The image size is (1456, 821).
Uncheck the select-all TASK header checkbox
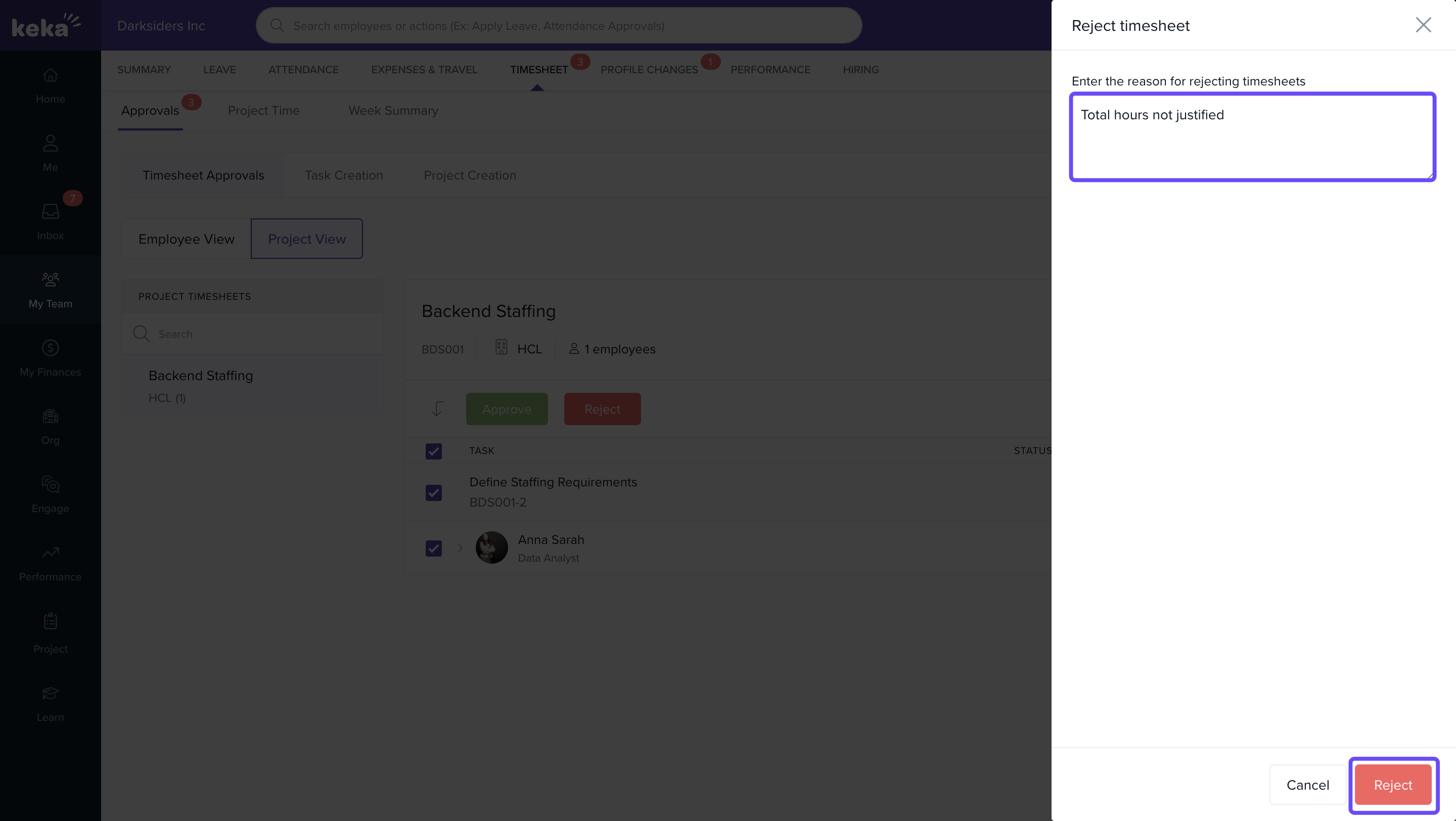click(434, 451)
